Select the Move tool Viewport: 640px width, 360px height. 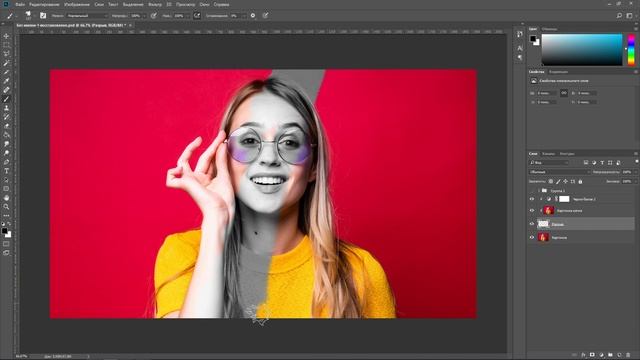[6, 36]
